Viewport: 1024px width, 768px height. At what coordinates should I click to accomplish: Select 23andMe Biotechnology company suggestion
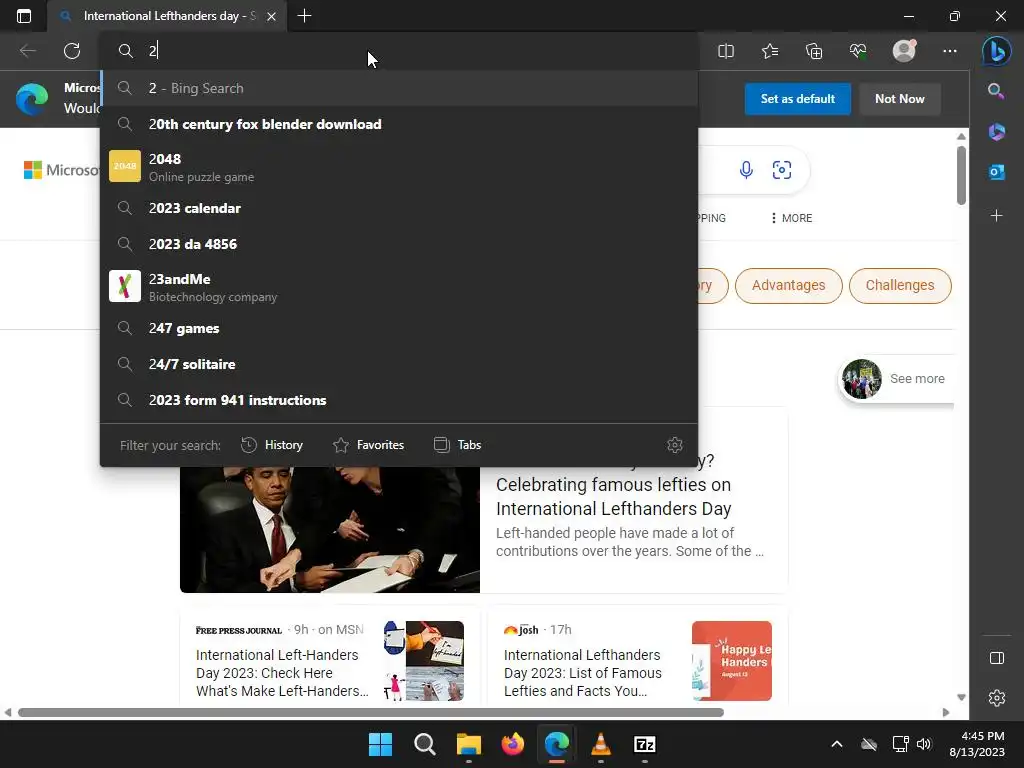coord(399,287)
